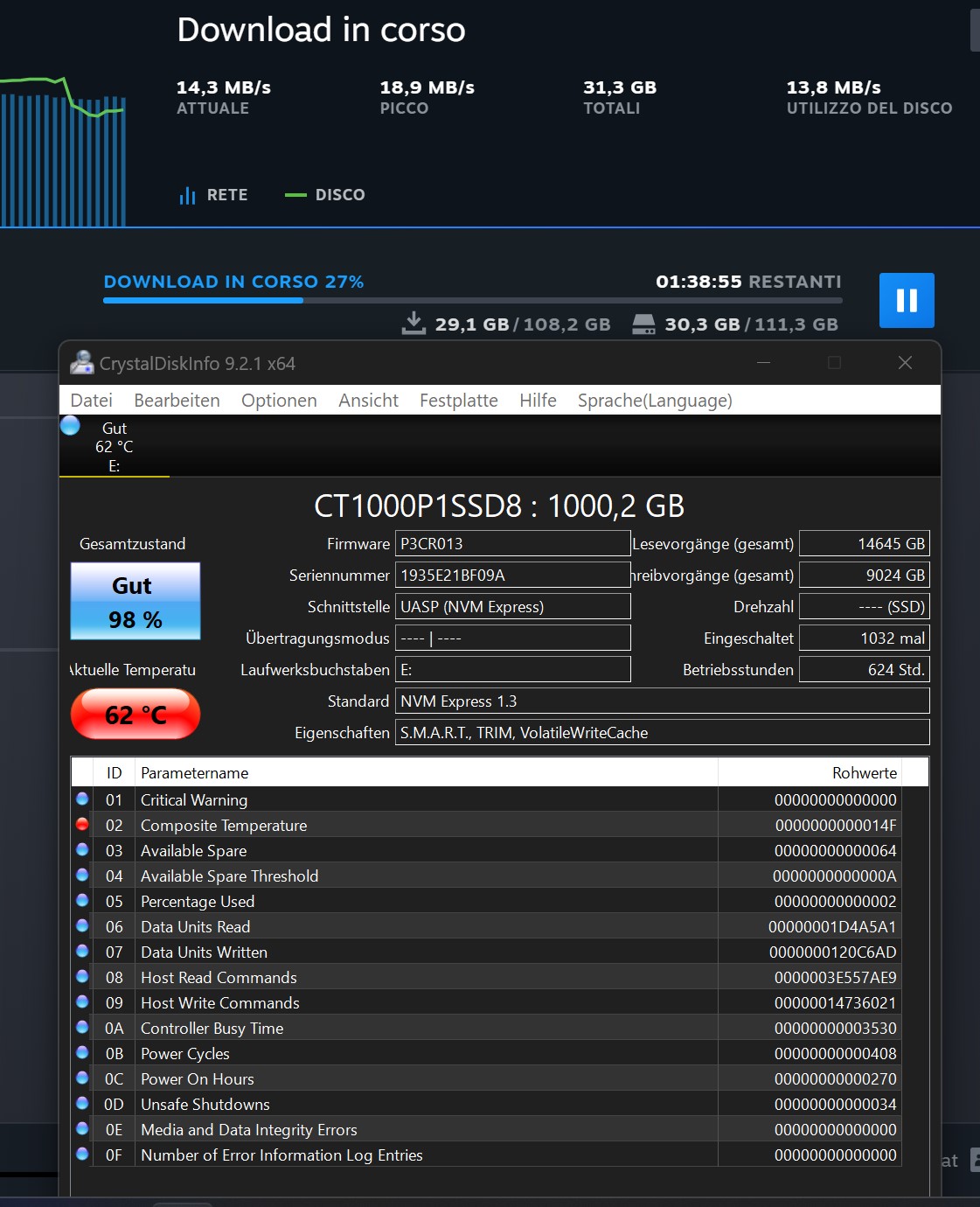Click the Lesevorgänge value 14645 GB
Viewport: 980px width, 1207px height.
(x=864, y=543)
